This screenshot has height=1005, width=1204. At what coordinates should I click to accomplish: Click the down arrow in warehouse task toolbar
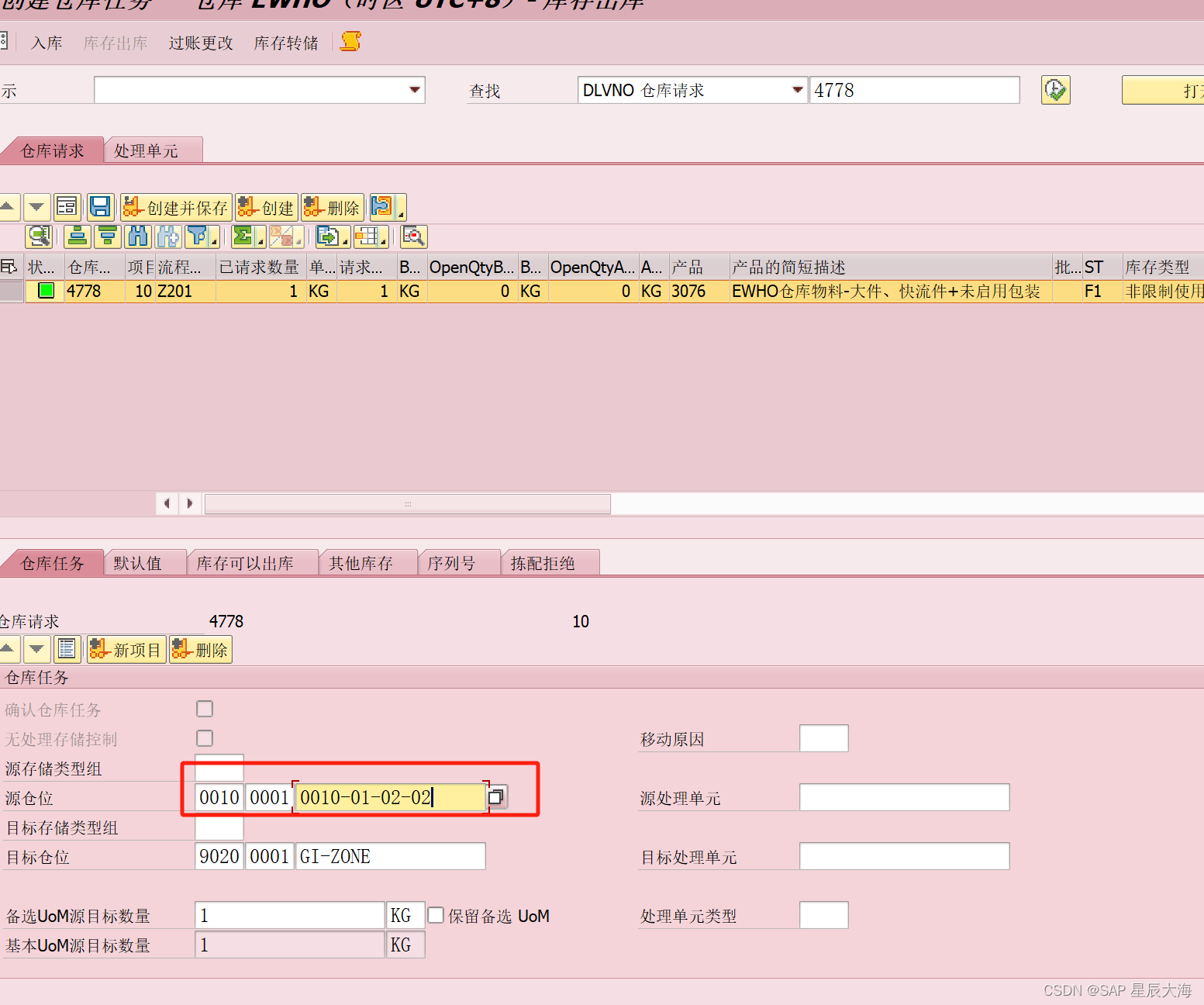click(36, 649)
